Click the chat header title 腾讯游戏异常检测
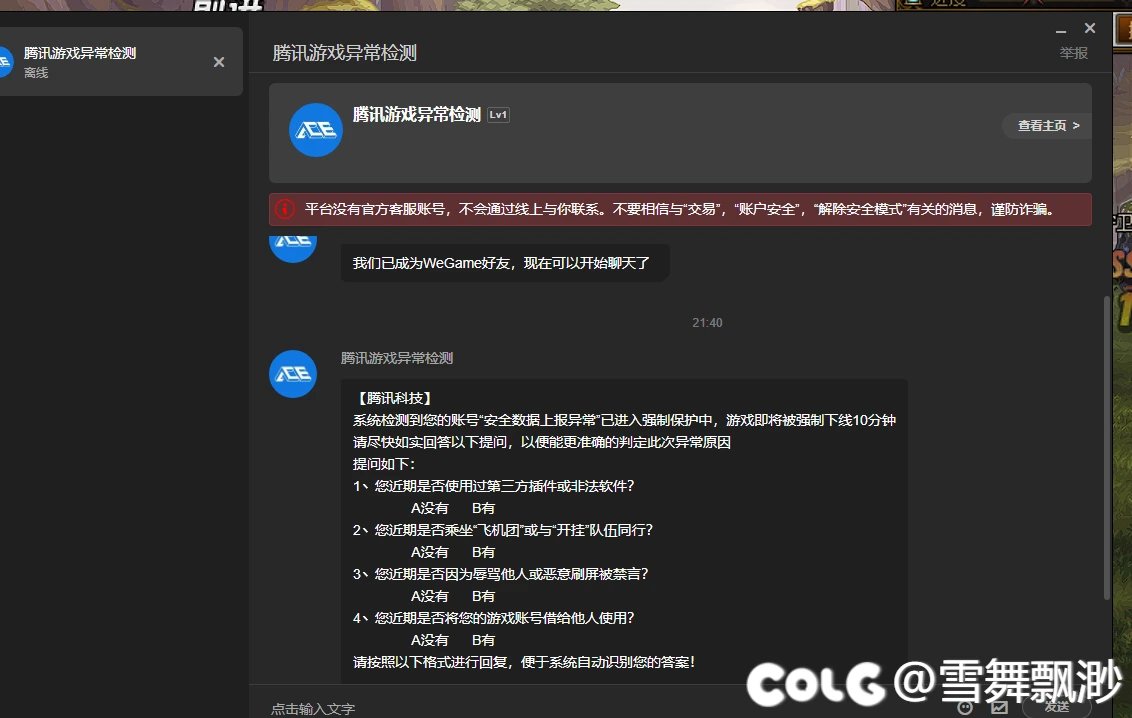Screen dimensions: 1132x718 pyautogui.click(x=344, y=53)
